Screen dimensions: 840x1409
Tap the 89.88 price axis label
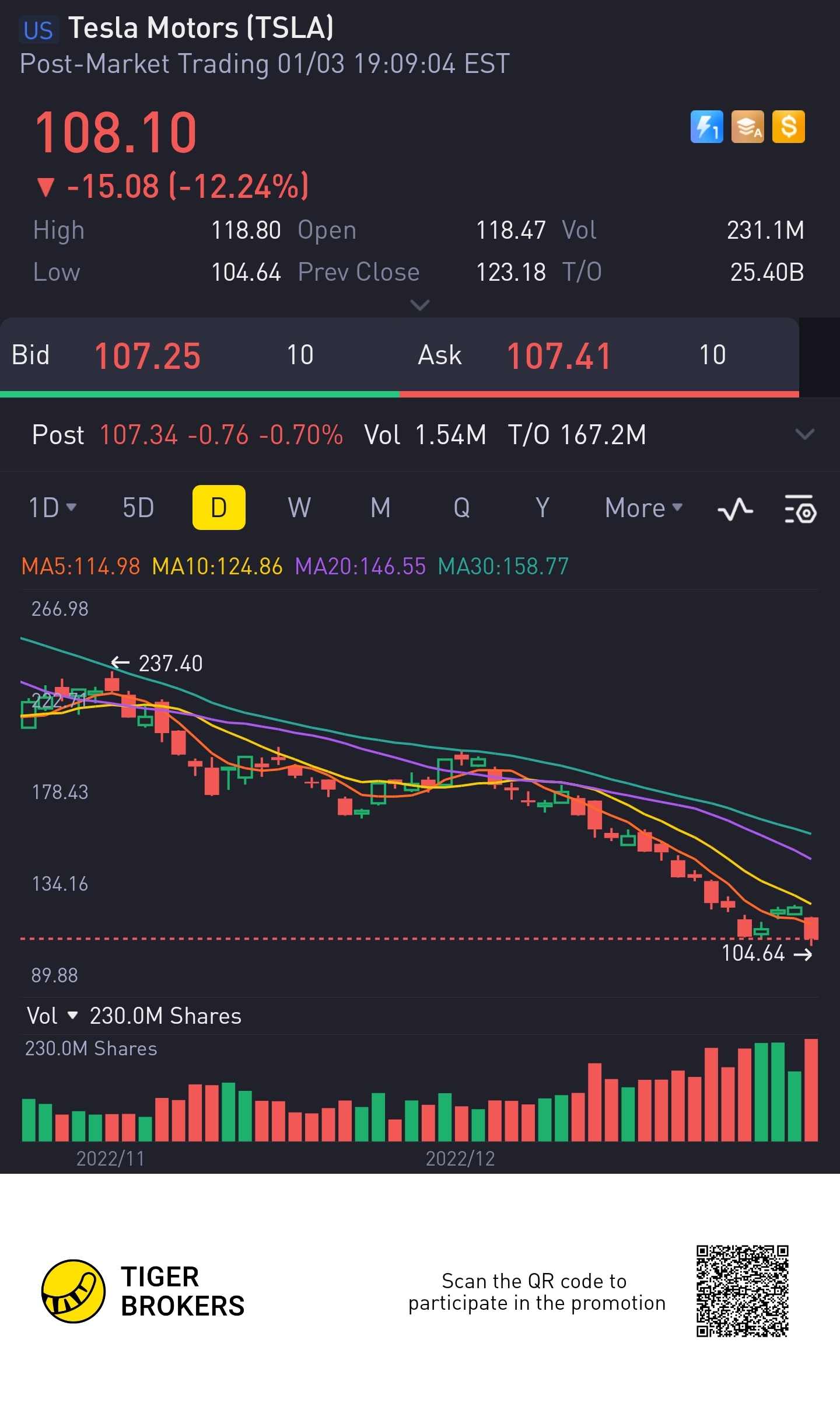point(55,975)
